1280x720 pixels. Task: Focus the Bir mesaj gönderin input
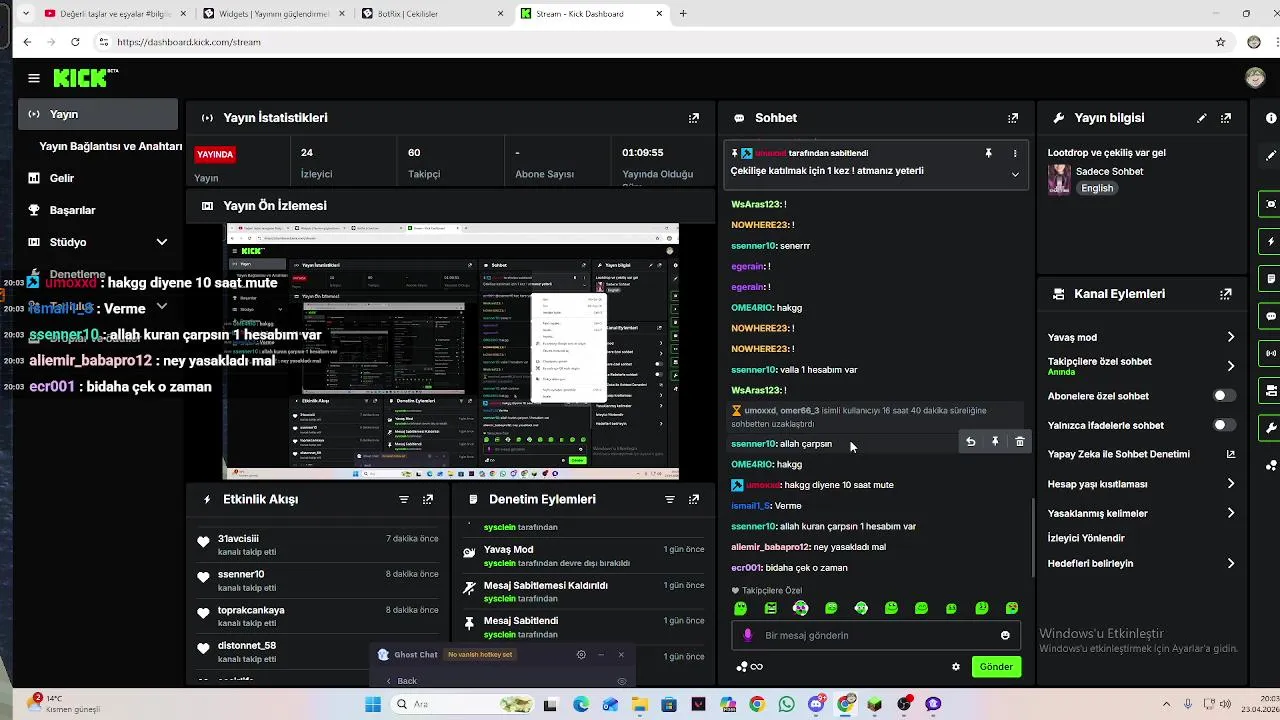click(875, 635)
